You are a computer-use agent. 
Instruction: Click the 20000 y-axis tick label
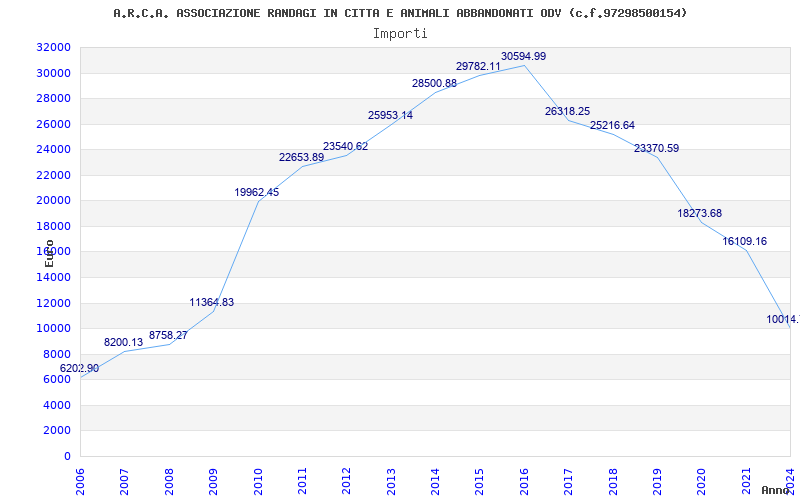54,201
